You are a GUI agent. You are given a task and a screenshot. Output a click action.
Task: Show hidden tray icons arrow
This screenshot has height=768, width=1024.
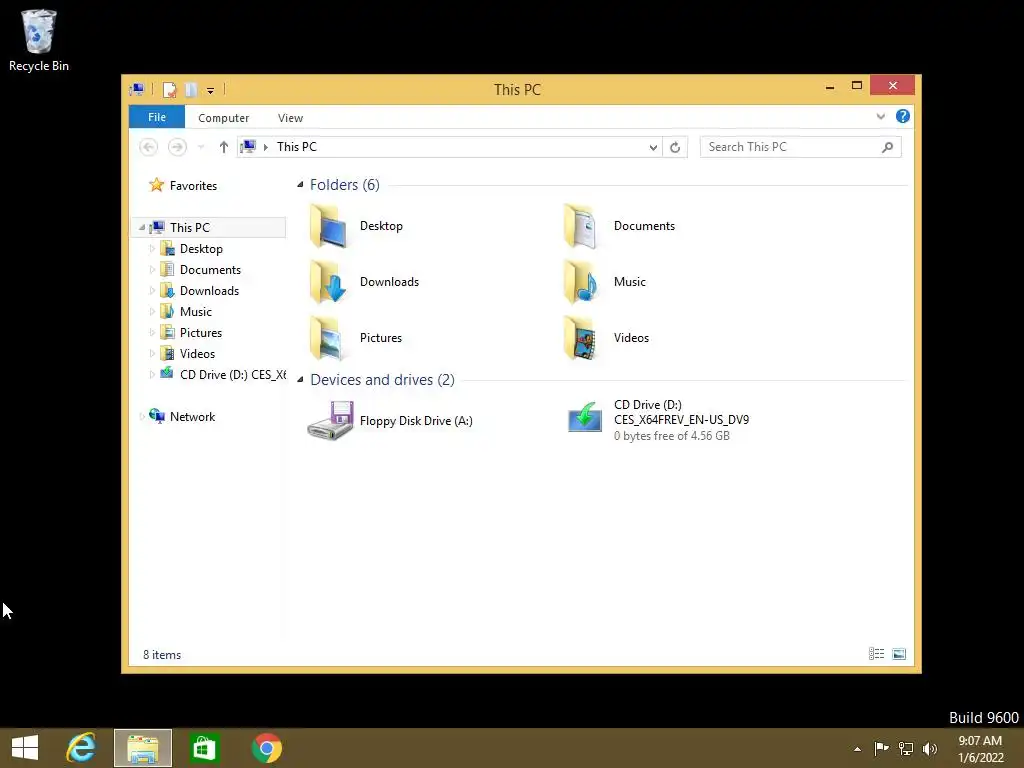tap(857, 749)
